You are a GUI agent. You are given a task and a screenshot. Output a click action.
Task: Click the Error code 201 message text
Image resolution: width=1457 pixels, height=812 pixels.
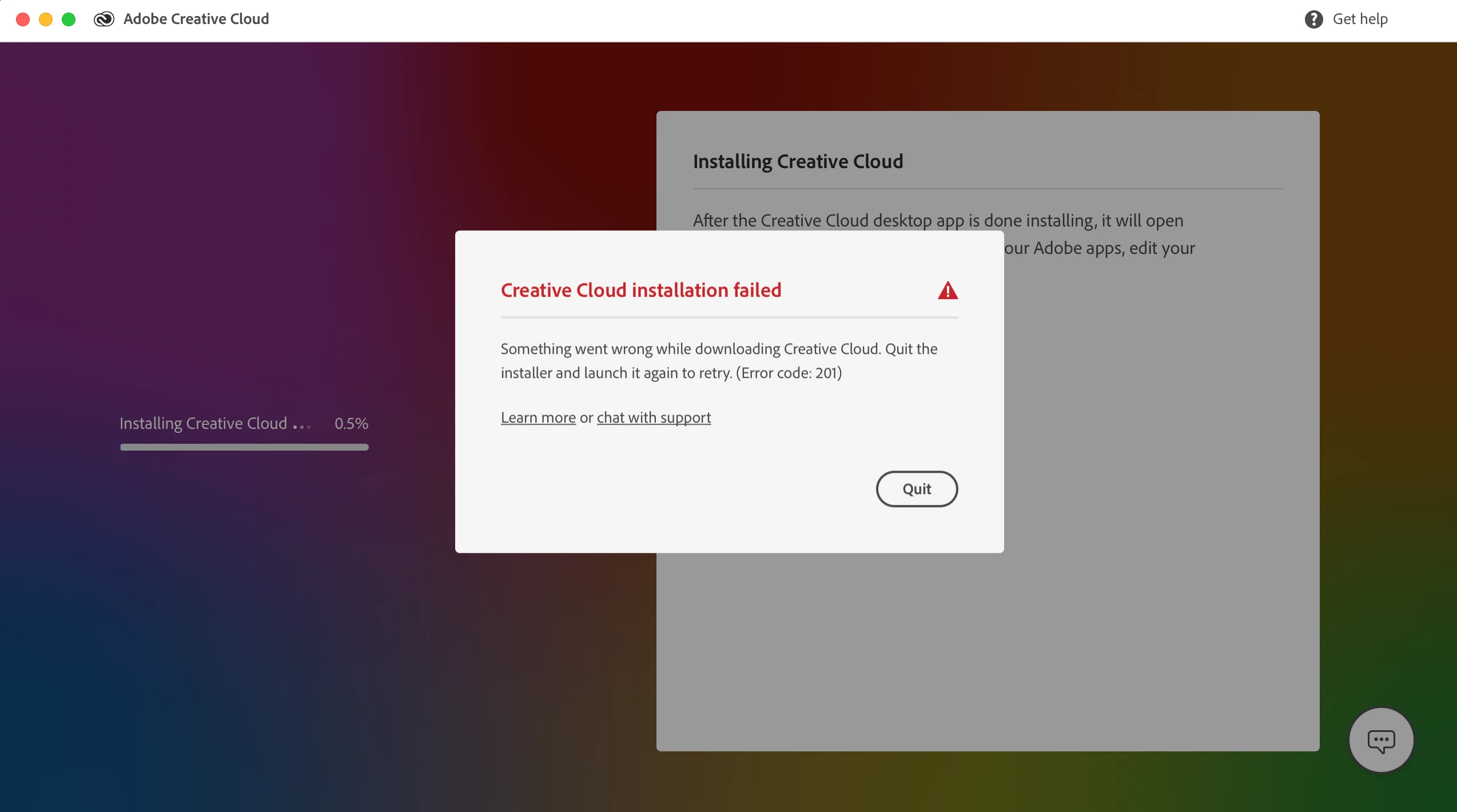click(789, 373)
